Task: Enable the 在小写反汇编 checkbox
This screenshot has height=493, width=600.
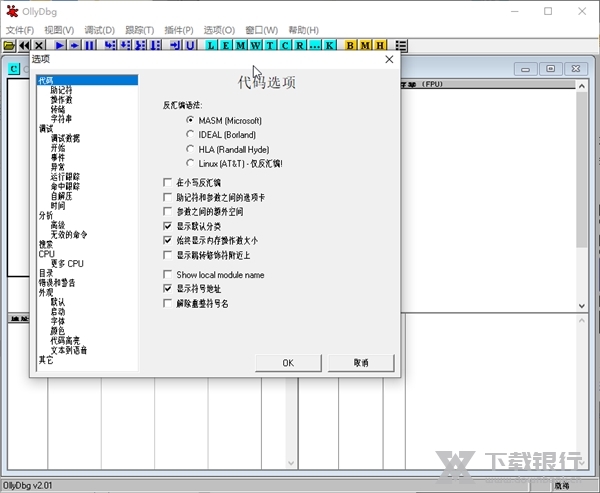Action: coord(167,182)
